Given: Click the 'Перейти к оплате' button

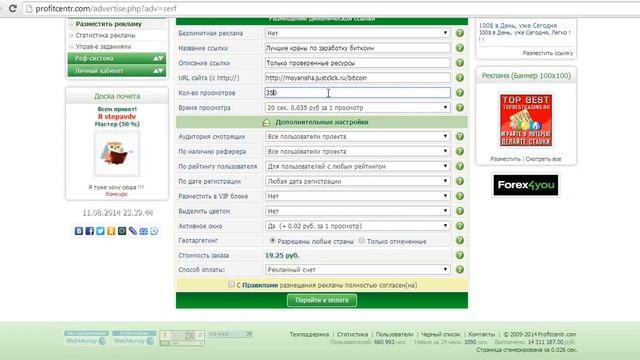Looking at the screenshot, I should point(322,300).
